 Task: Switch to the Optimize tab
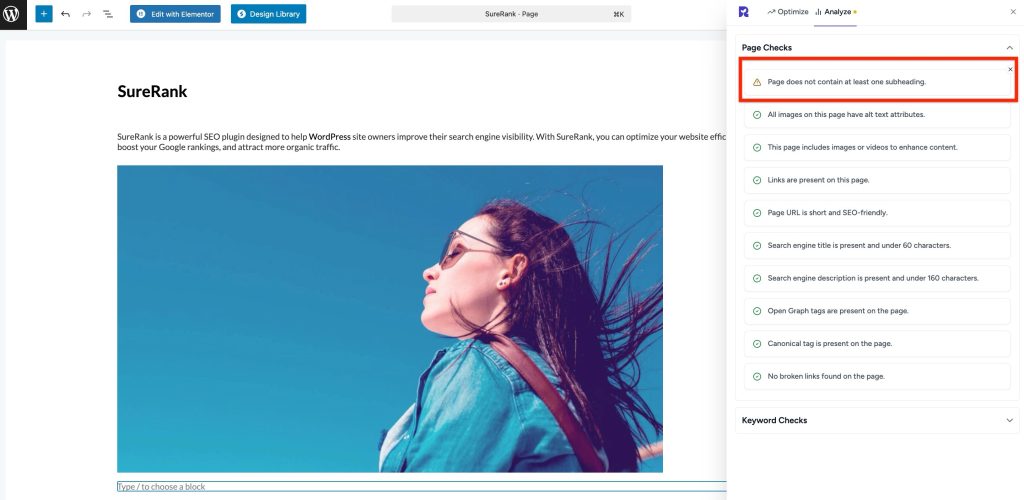click(787, 11)
